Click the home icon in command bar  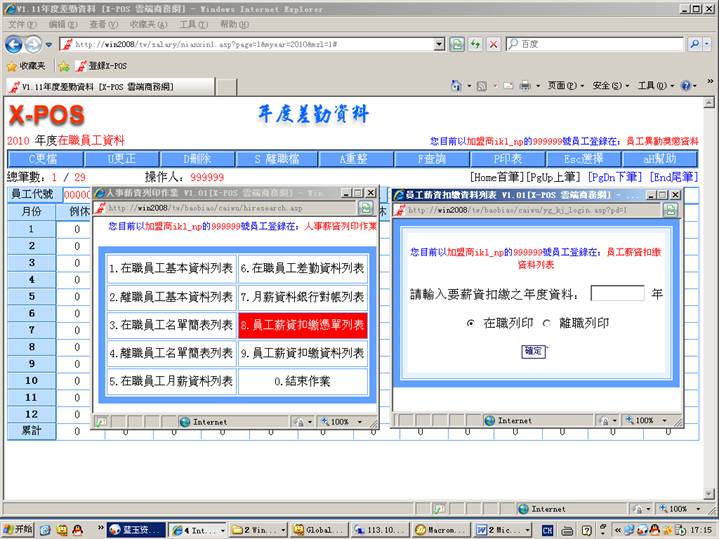(x=456, y=86)
